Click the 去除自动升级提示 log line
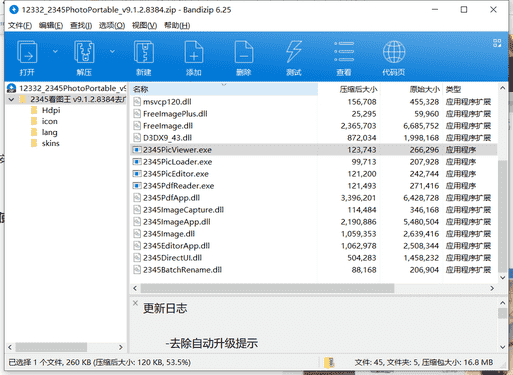This screenshot has height=375, width=513. 212,343
